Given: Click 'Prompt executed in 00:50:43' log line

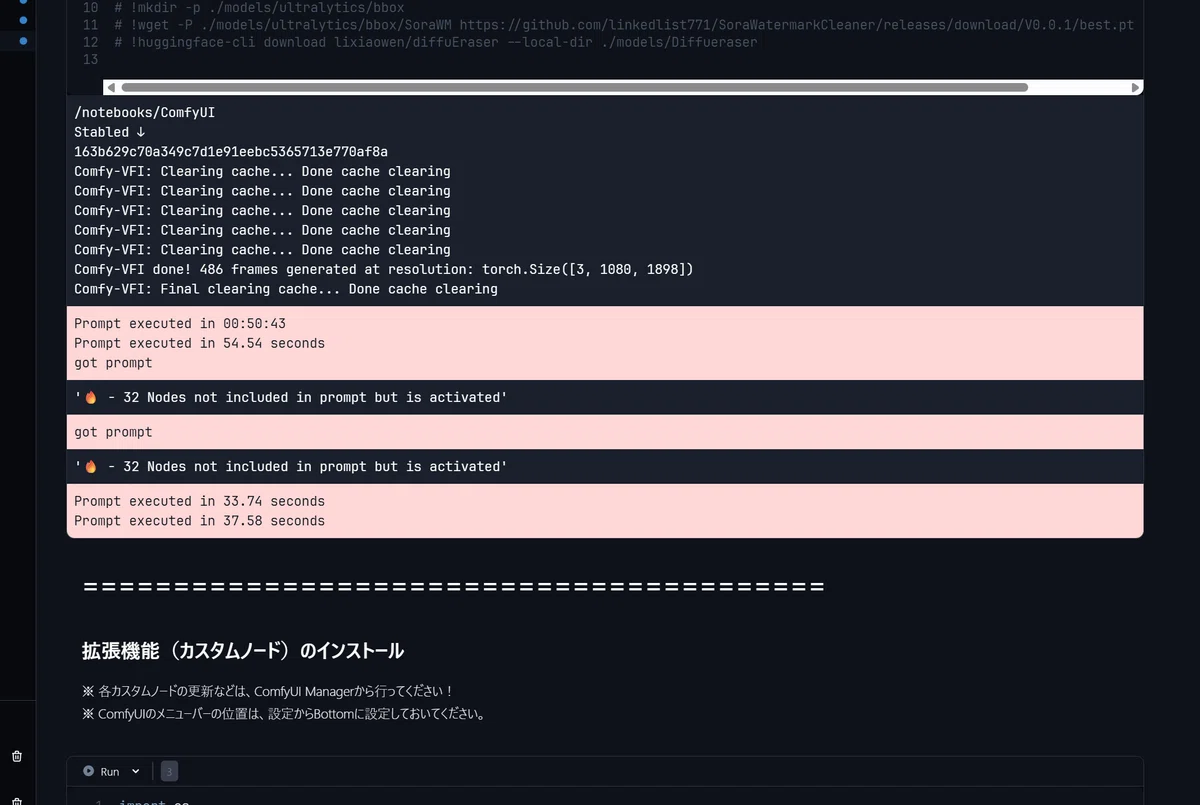Looking at the screenshot, I should (x=180, y=324).
